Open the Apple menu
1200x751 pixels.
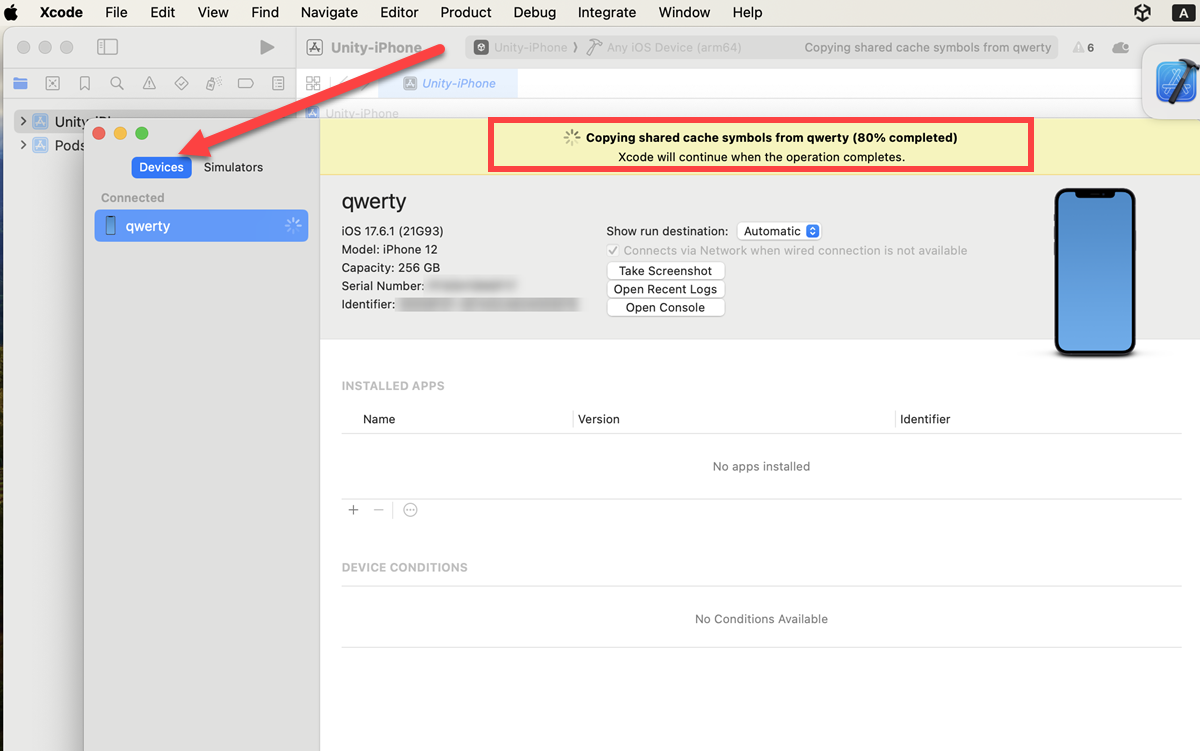click(12, 12)
